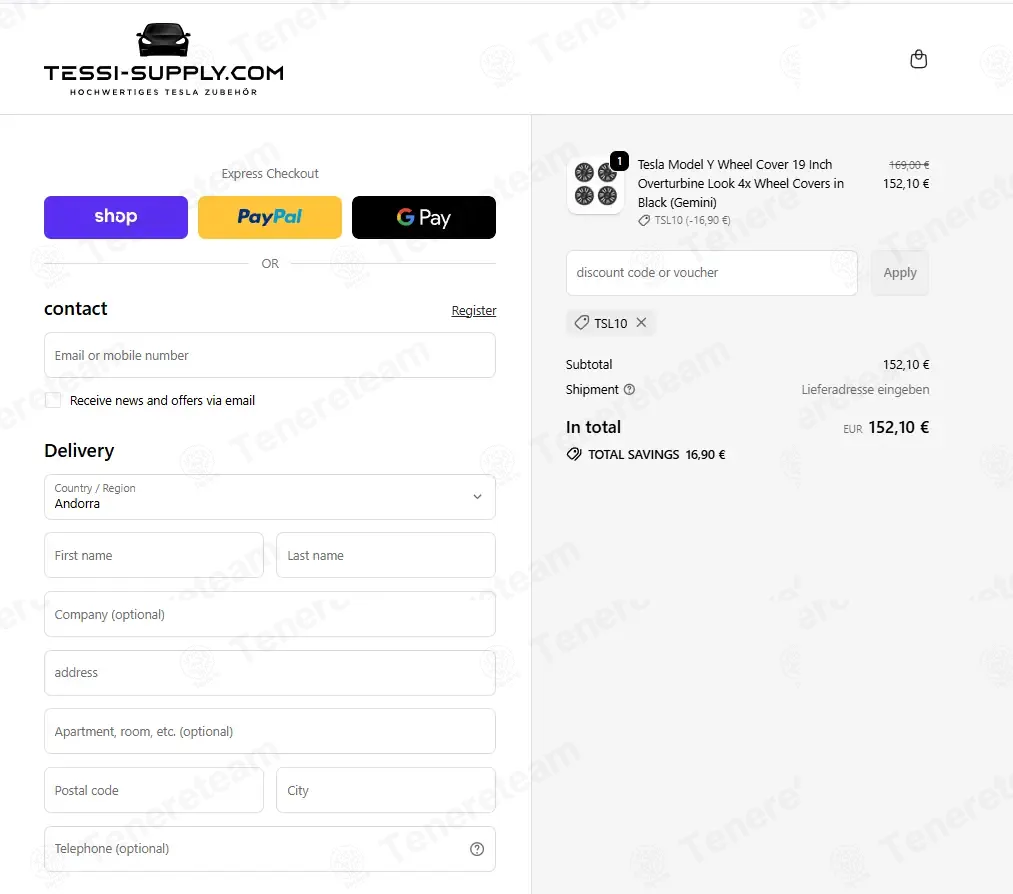Click the discount code or voucher field
Viewport: 1013px width, 894px height.
[x=712, y=273]
